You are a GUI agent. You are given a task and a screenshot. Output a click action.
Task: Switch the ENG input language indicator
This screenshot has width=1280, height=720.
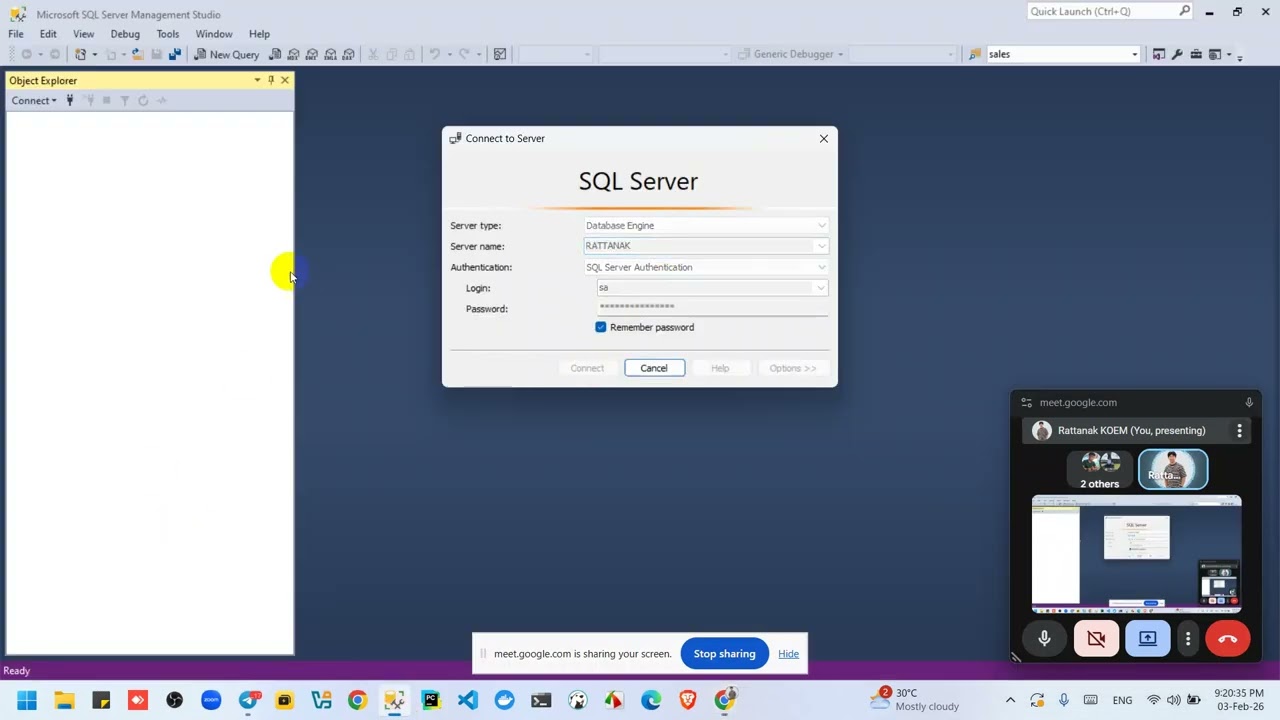point(1122,700)
